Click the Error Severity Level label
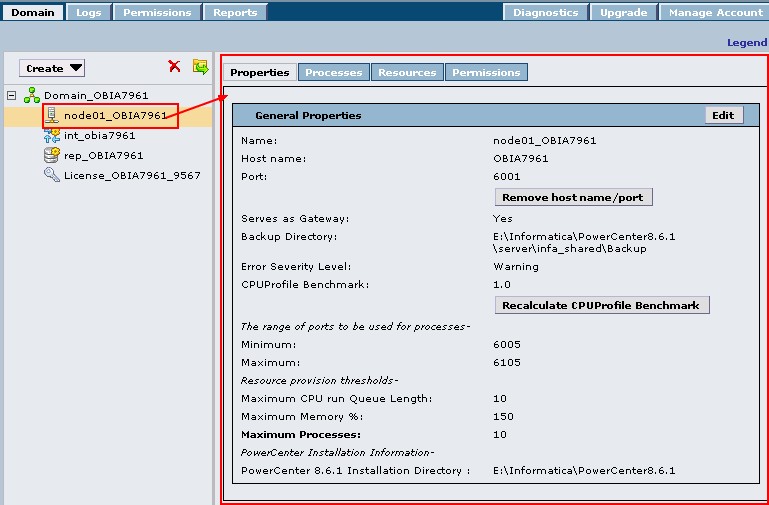Image resolution: width=769 pixels, height=505 pixels. click(x=296, y=267)
